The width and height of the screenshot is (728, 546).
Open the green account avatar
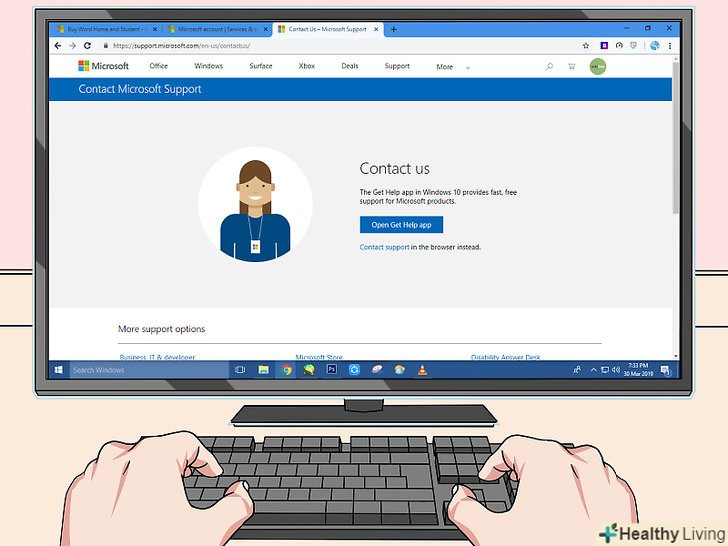(x=598, y=67)
